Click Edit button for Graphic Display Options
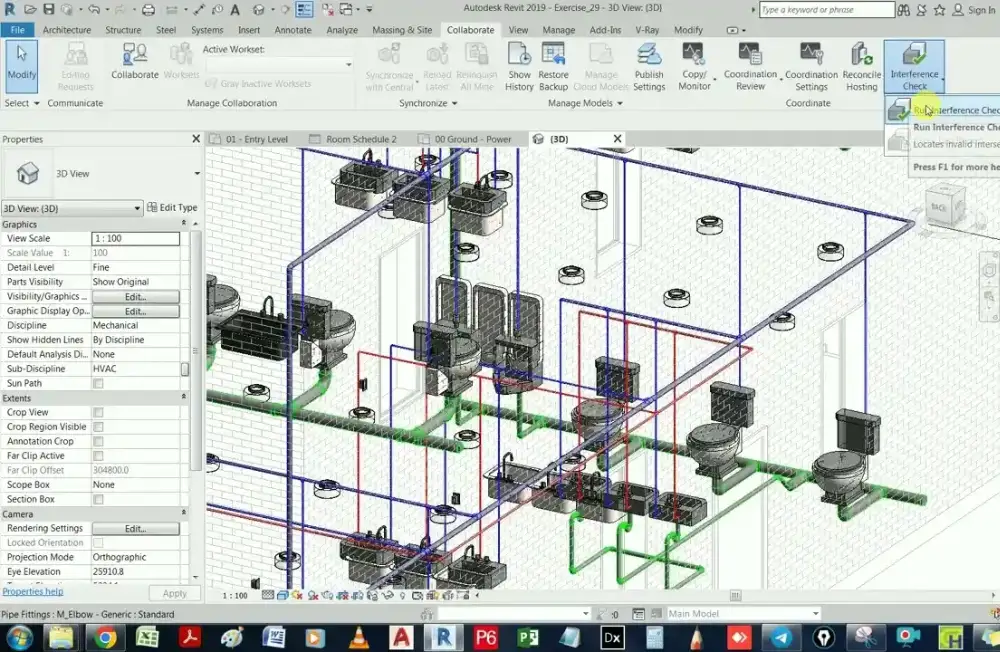The height and width of the screenshot is (652, 1000). (135, 311)
